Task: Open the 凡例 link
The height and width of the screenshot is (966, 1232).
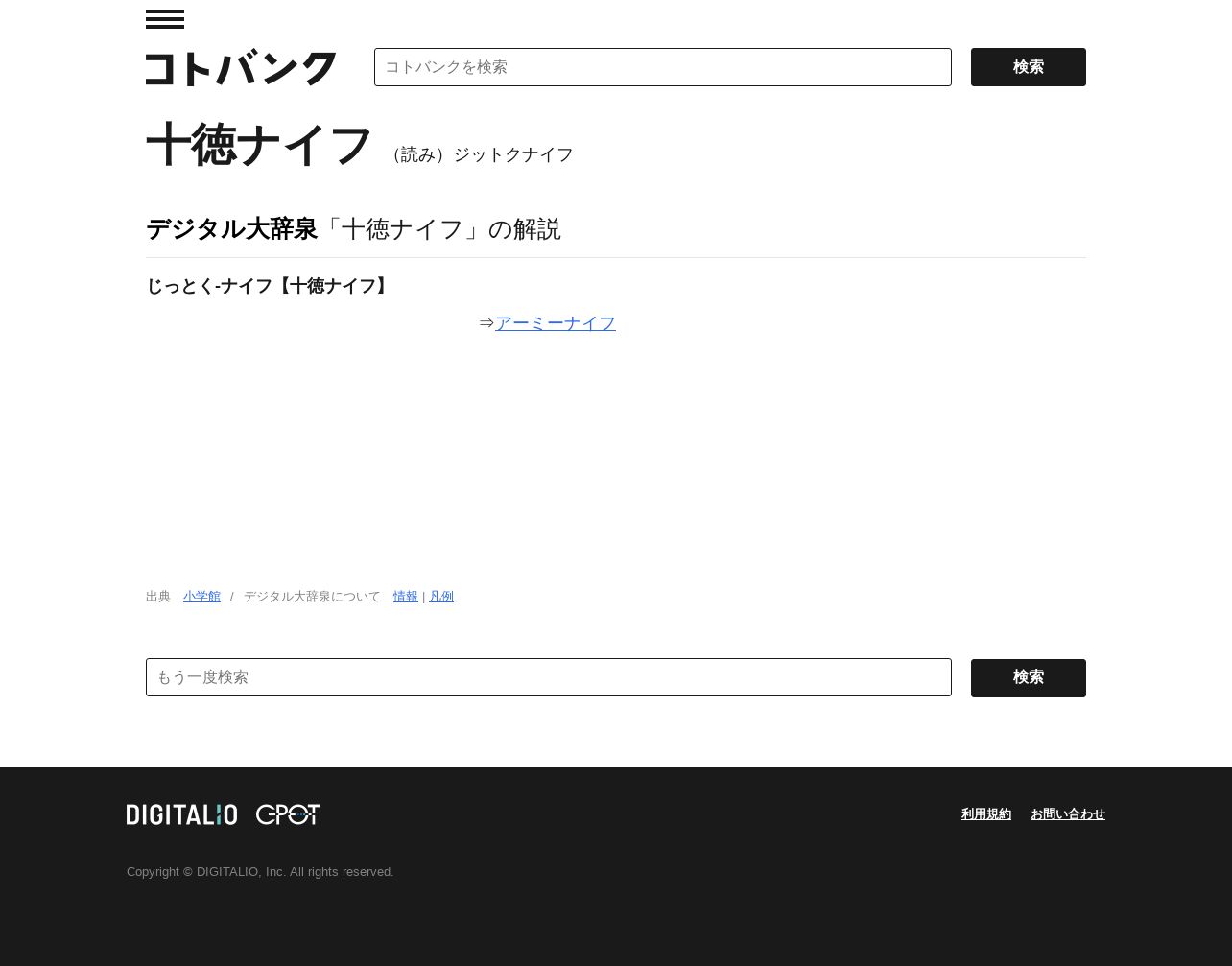Action: [x=441, y=597]
